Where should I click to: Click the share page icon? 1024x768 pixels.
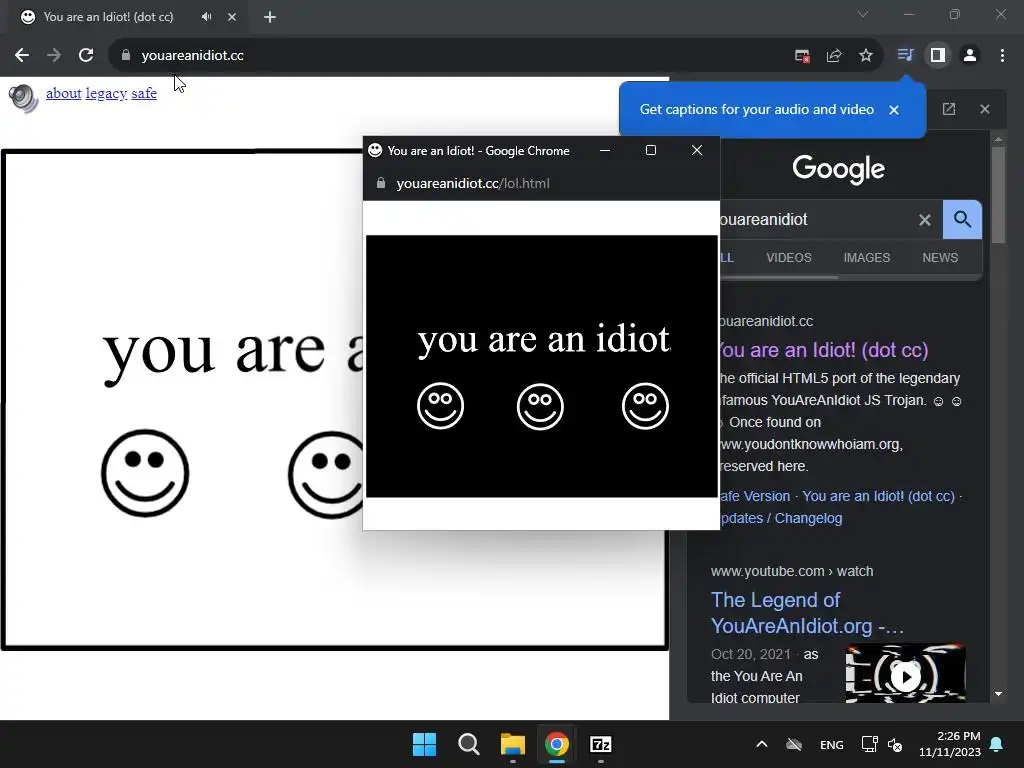[x=834, y=56]
